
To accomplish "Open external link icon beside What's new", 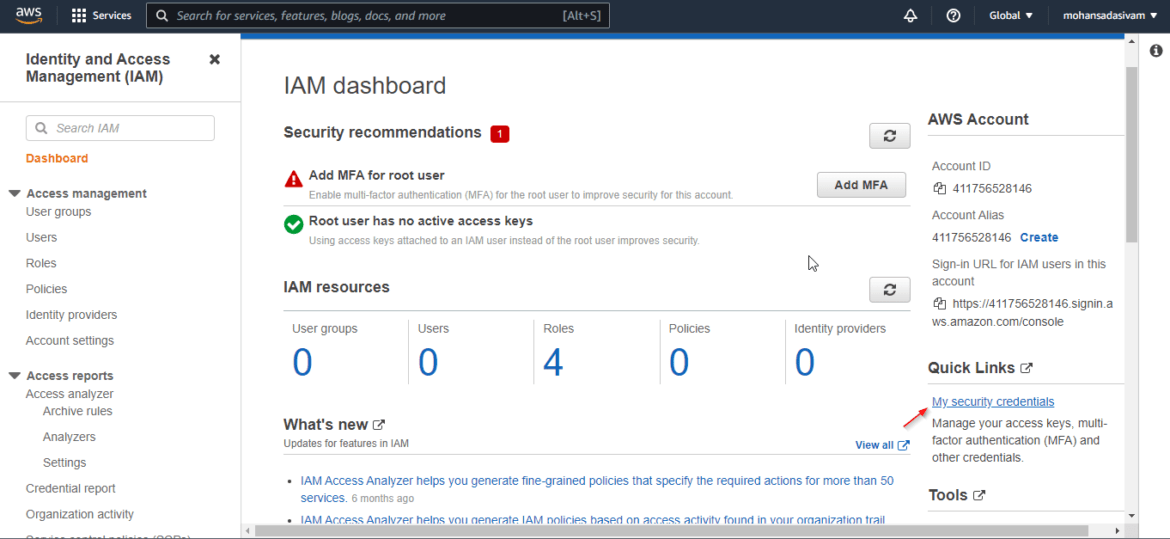I will pyautogui.click(x=378, y=425).
